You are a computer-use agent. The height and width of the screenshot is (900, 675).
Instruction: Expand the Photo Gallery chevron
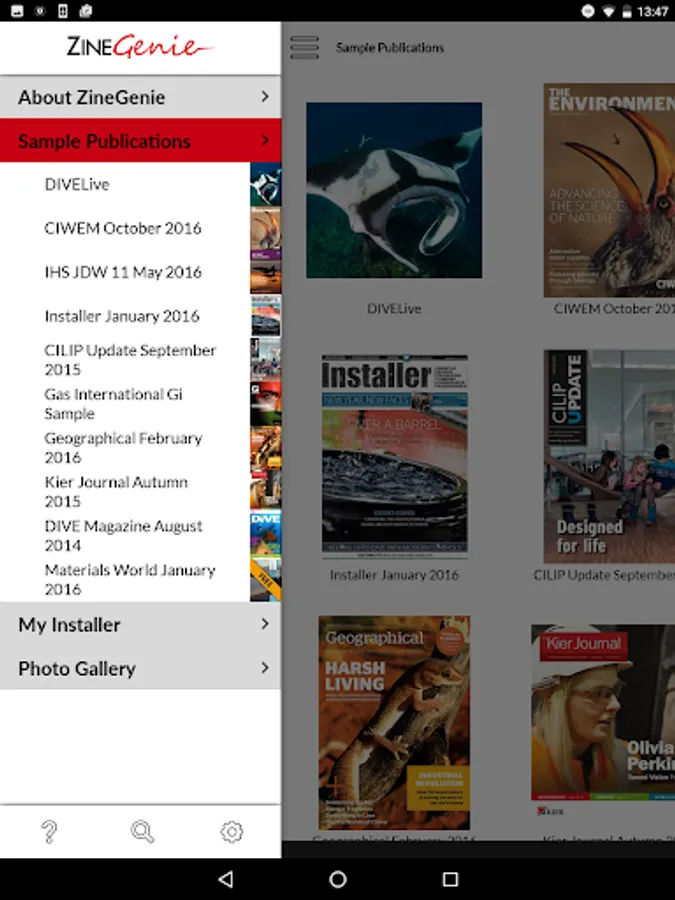point(265,668)
